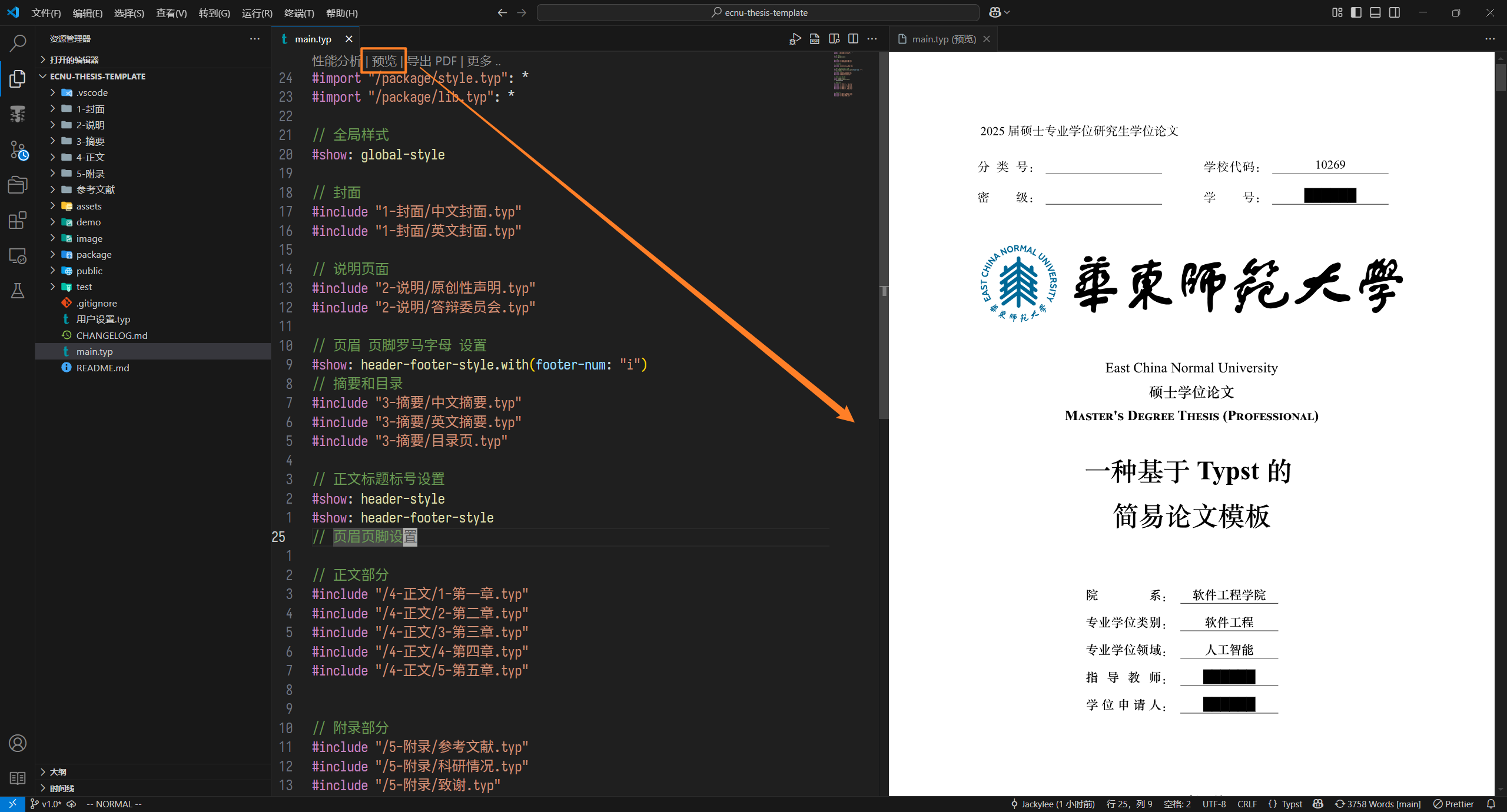Expand the 4-正文 folder
This screenshot has width=1507, height=812.
[90, 157]
